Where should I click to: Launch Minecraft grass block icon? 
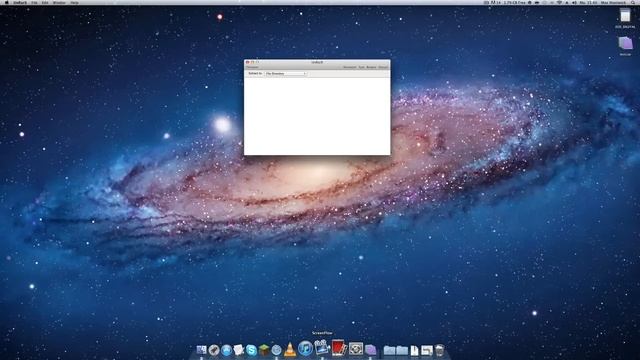(264, 350)
